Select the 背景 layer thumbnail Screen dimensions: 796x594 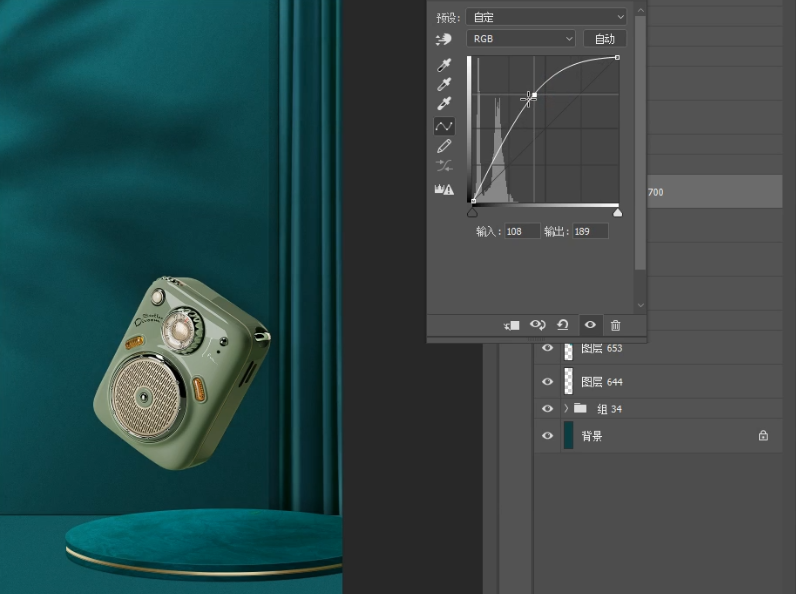569,436
